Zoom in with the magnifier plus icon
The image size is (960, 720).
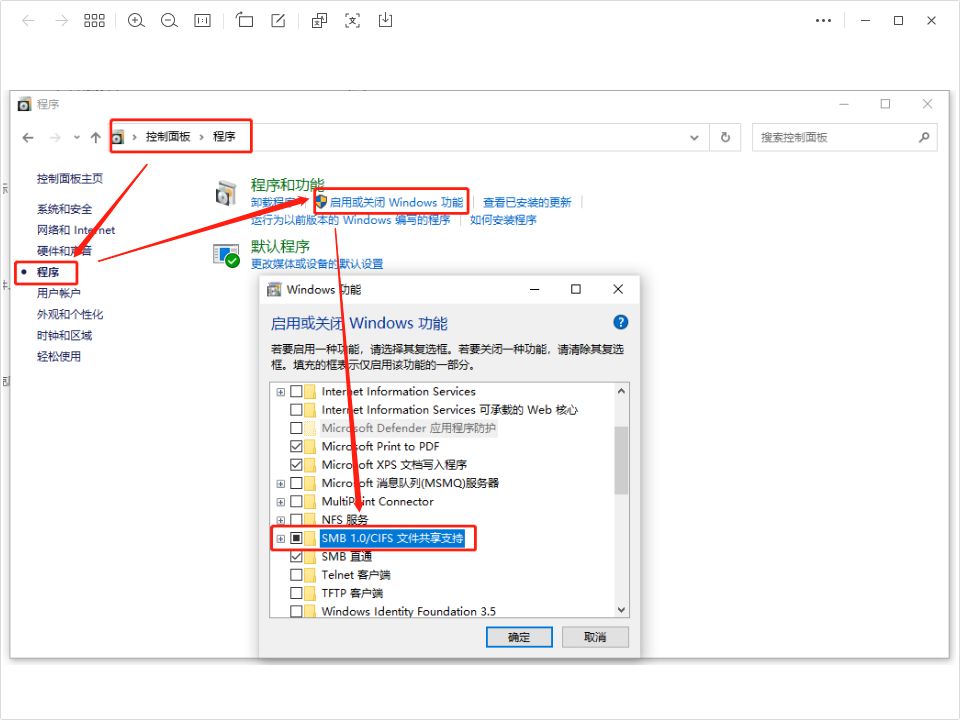(x=136, y=21)
